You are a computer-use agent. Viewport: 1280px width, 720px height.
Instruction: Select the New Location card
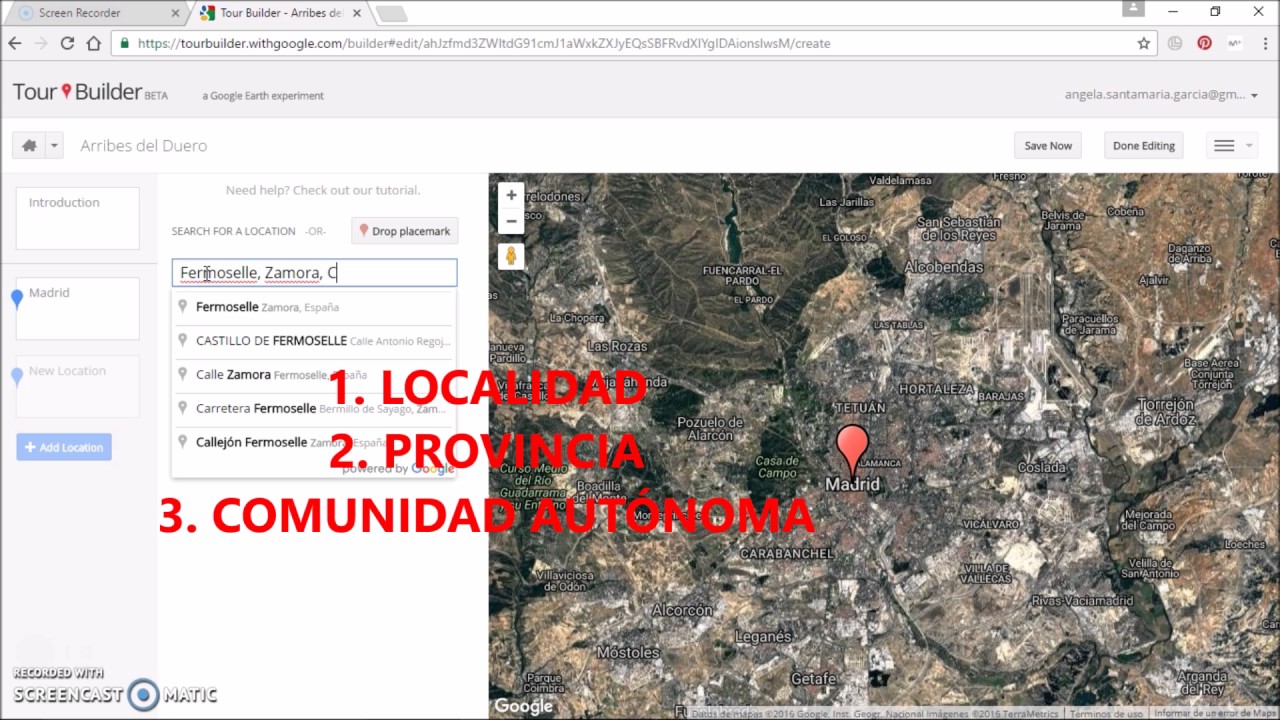tap(78, 386)
